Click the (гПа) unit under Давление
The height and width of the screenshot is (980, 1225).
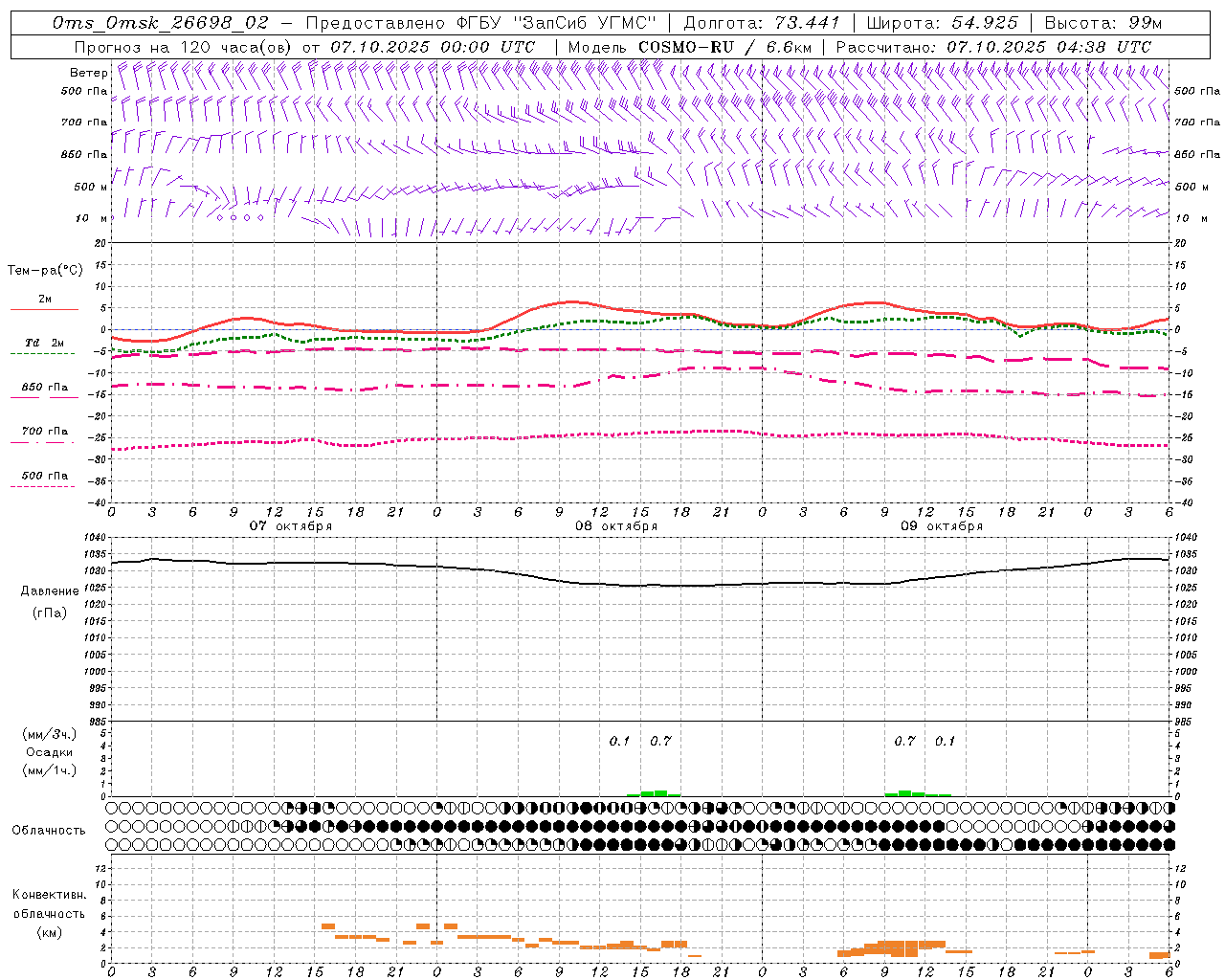pyautogui.click(x=50, y=612)
